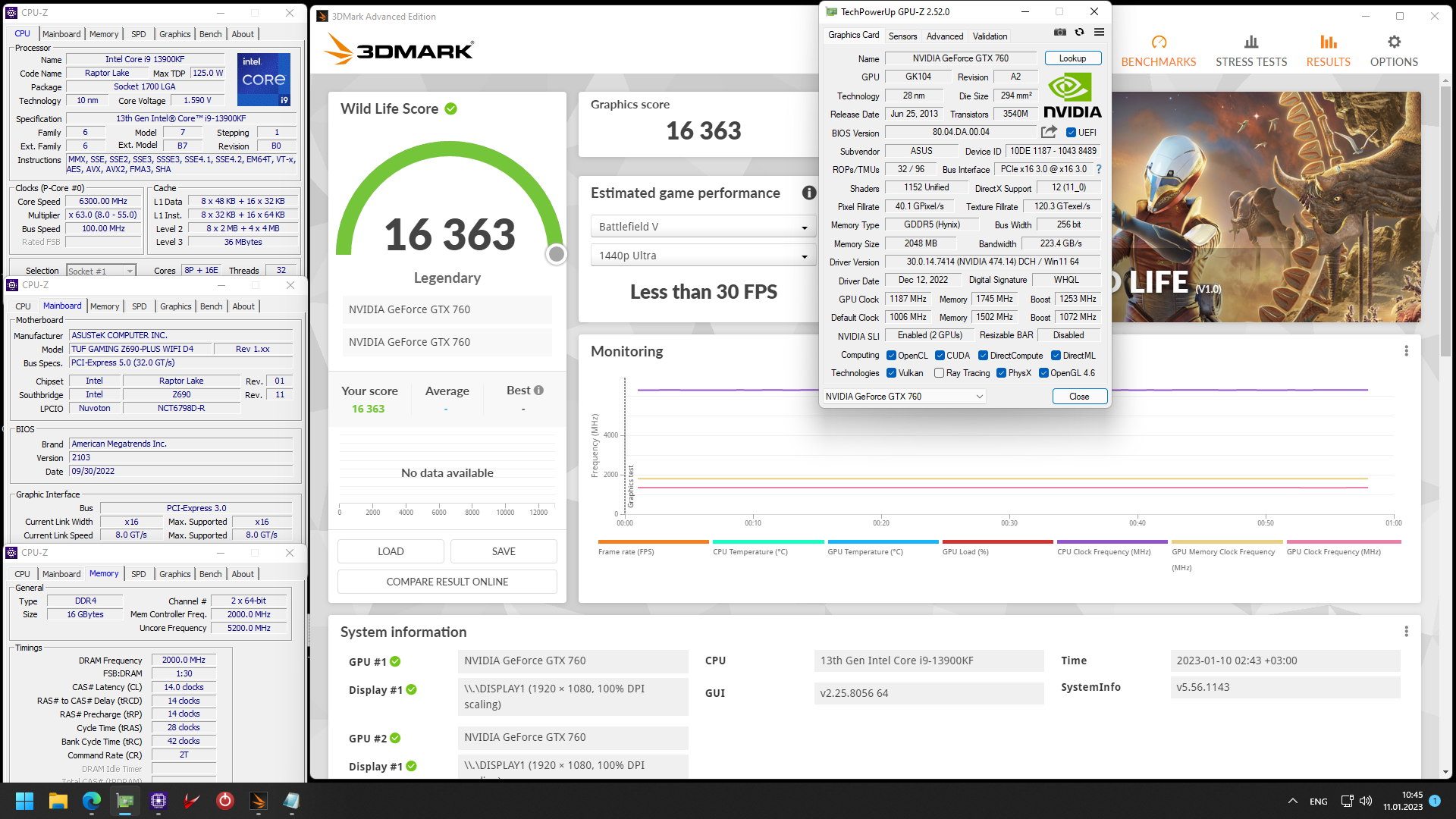This screenshot has width=1456, height=819.
Task: Toggle the DirectCompute checkbox
Action: click(x=983, y=356)
